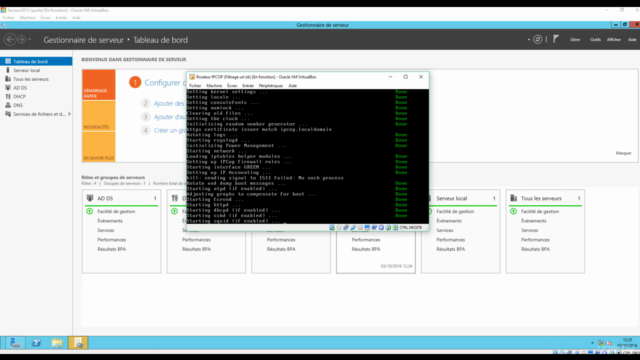The image size is (640, 360).
Task: Click Événements in AD DS tile
Action: [110, 221]
